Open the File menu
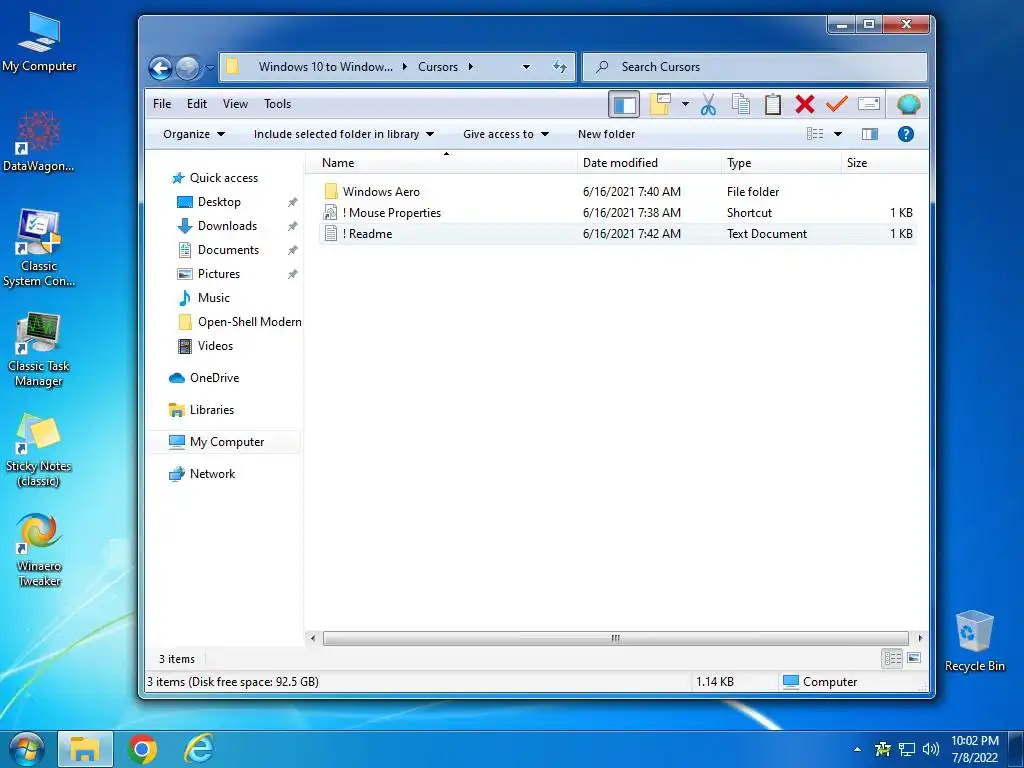Image resolution: width=1024 pixels, height=768 pixels. (162, 104)
